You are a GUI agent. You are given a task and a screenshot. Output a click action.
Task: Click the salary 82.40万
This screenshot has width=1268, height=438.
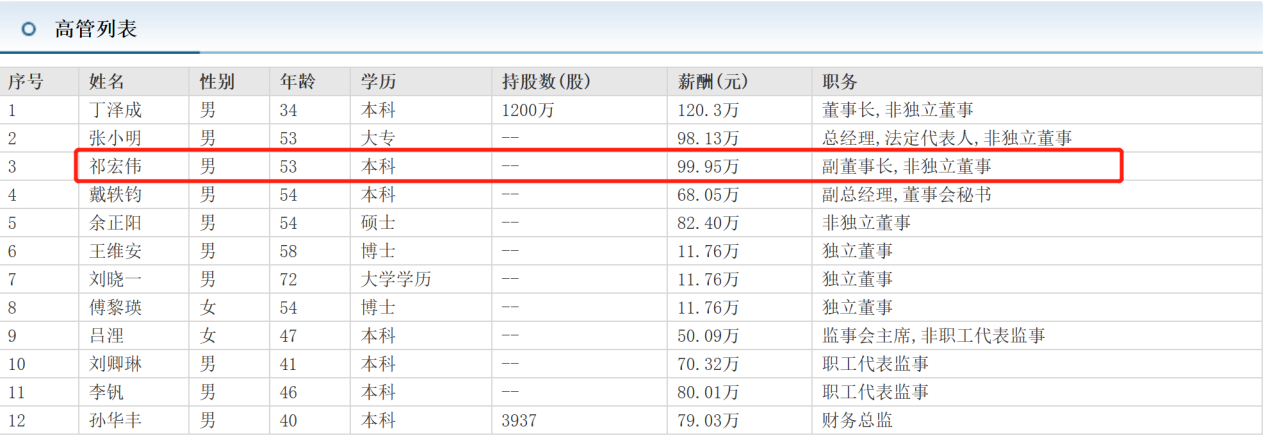click(708, 222)
